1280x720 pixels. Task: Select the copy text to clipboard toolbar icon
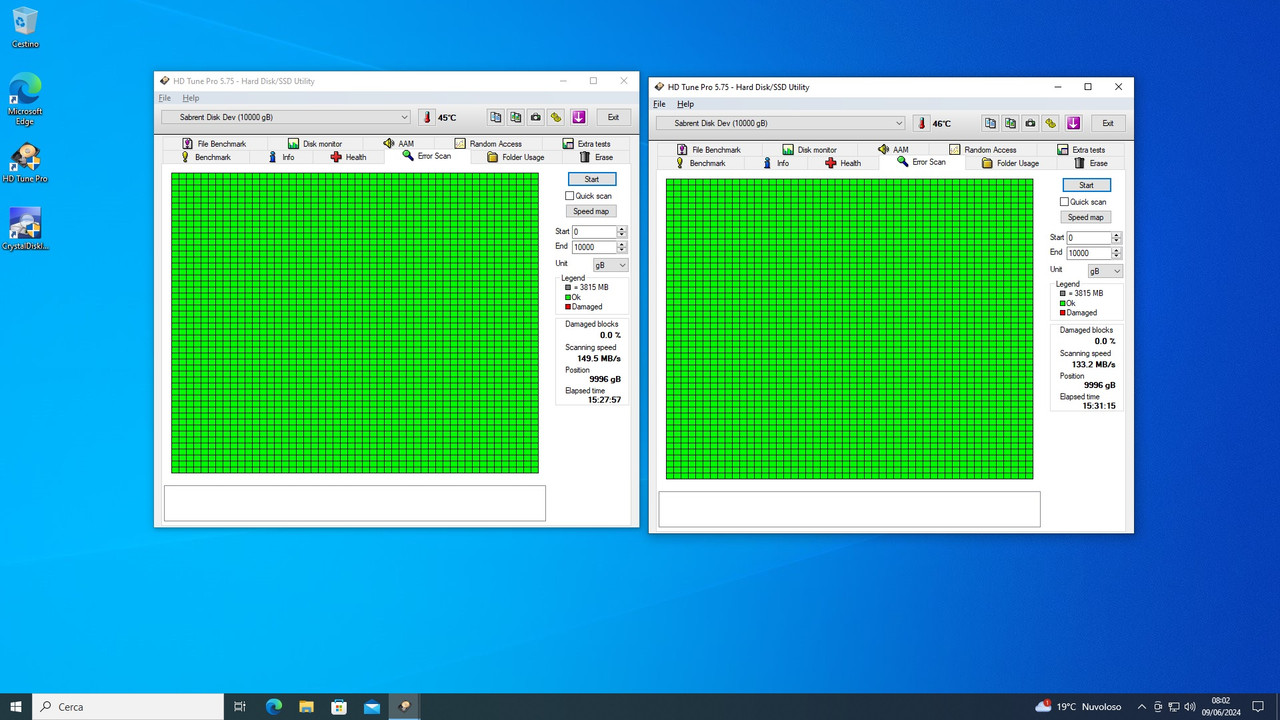[495, 117]
